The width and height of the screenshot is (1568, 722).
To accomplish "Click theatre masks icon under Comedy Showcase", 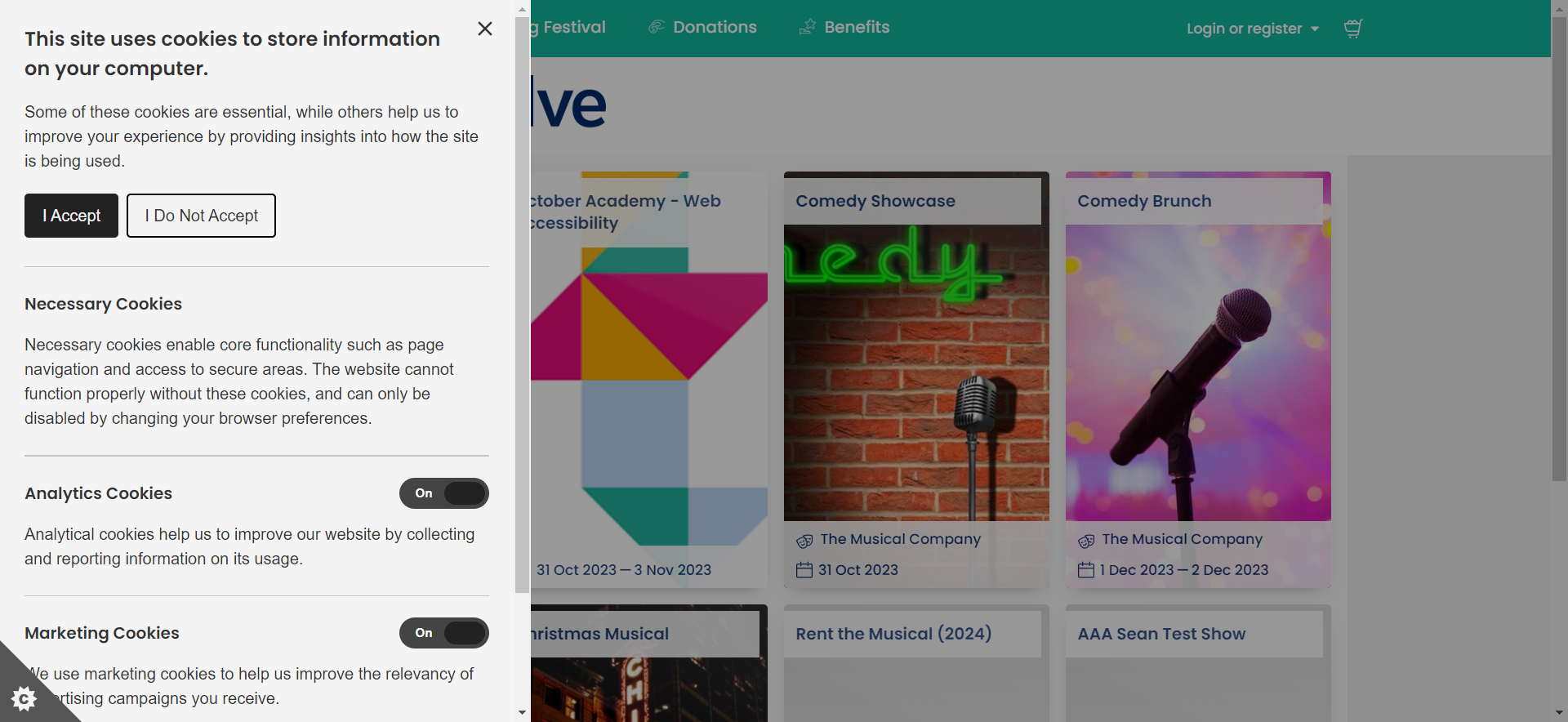I will pyautogui.click(x=804, y=541).
